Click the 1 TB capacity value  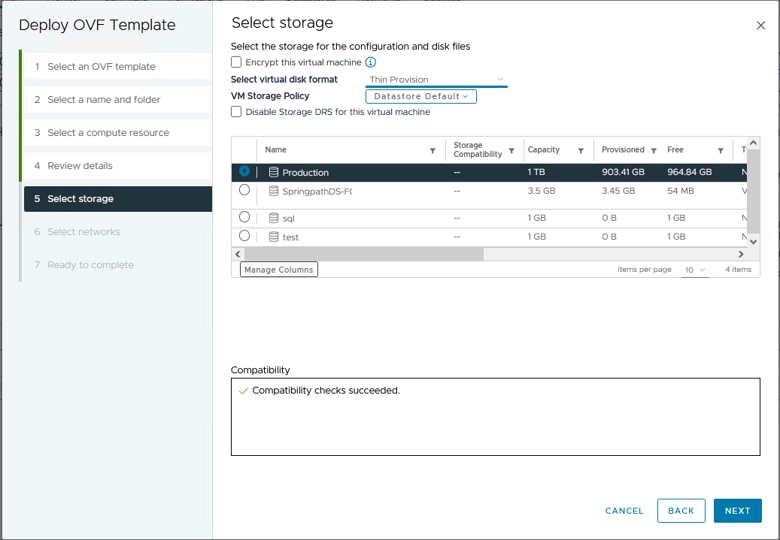(536, 172)
